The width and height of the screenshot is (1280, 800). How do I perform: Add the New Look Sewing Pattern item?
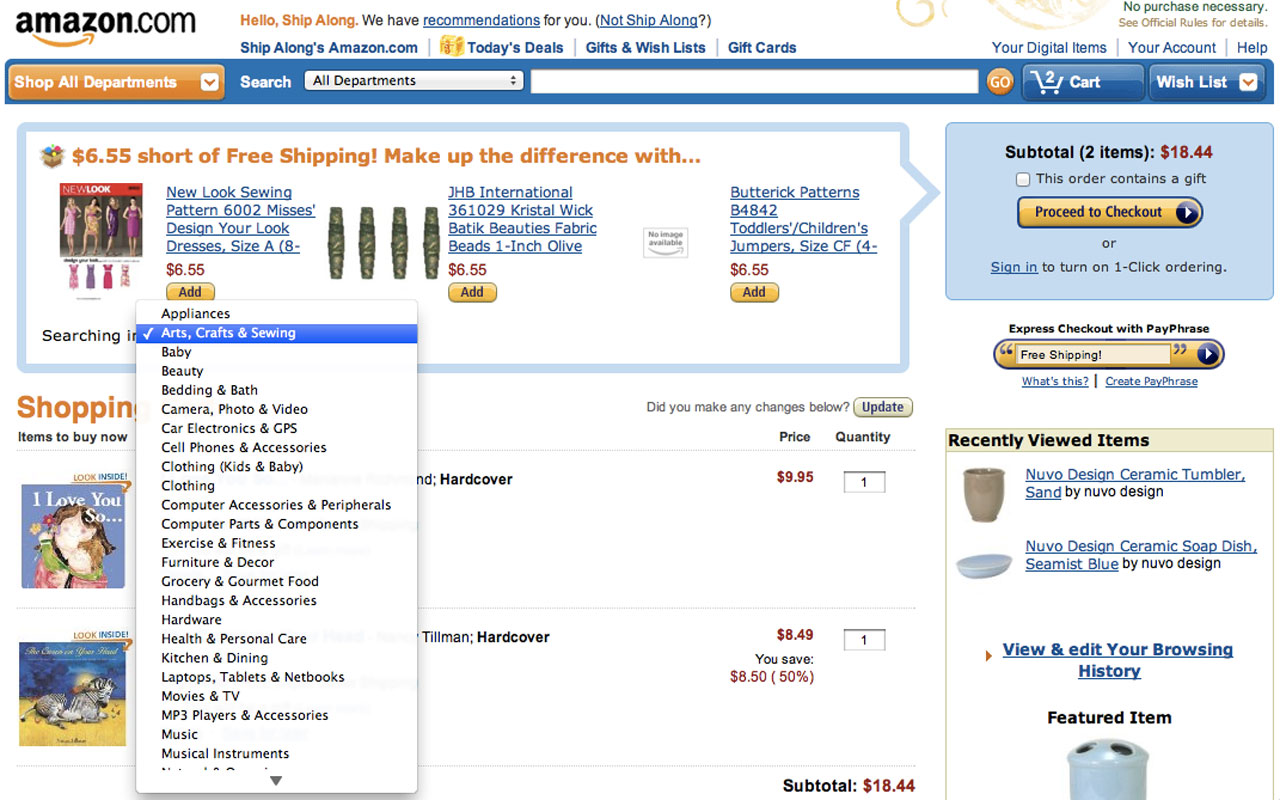[x=190, y=292]
